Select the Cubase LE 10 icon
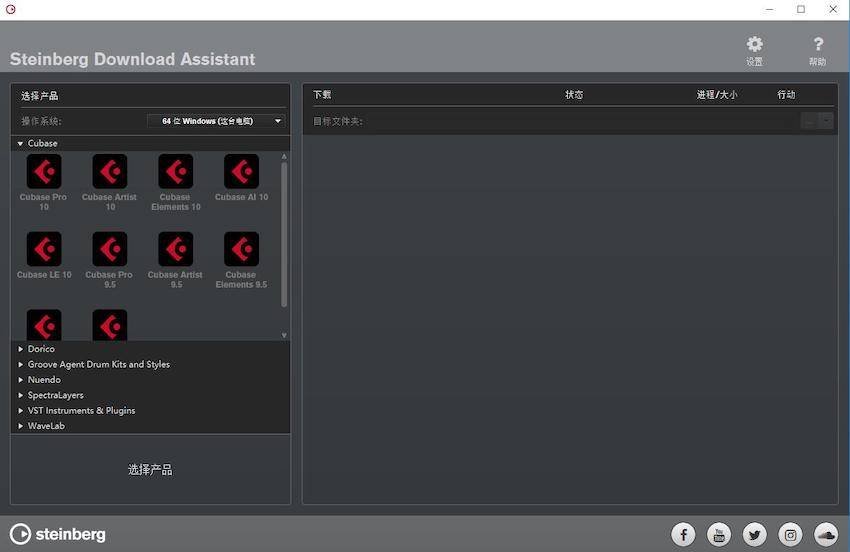Image resolution: width=850 pixels, height=552 pixels. (44, 249)
